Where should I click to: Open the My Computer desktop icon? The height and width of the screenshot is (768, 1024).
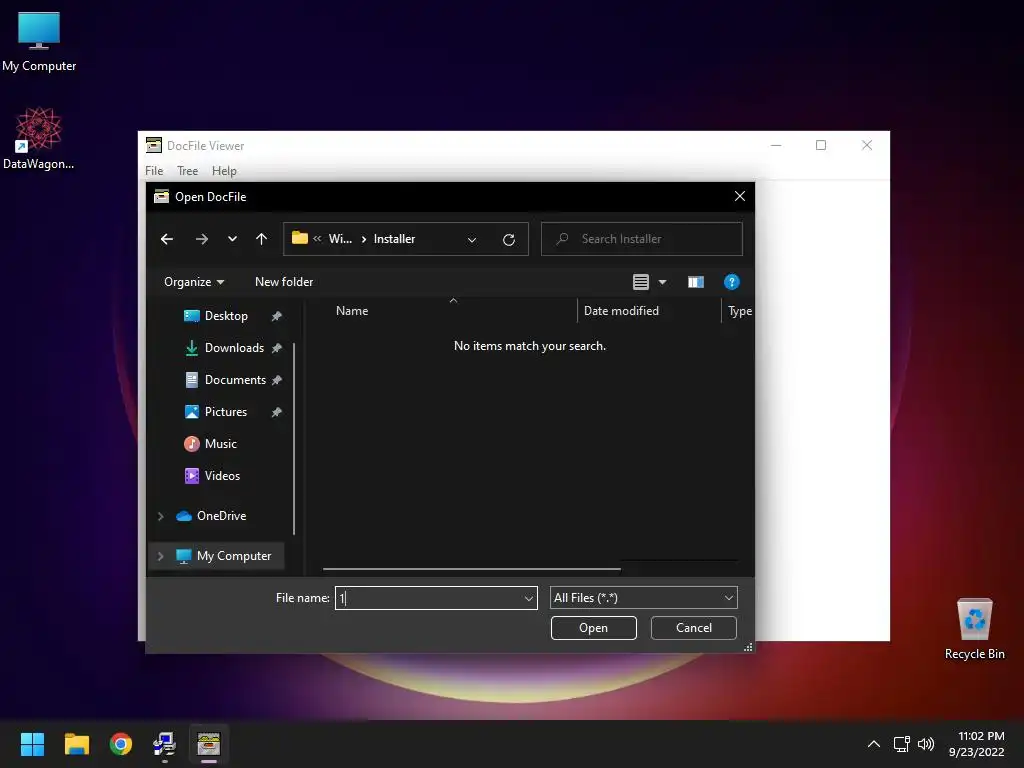click(x=39, y=42)
